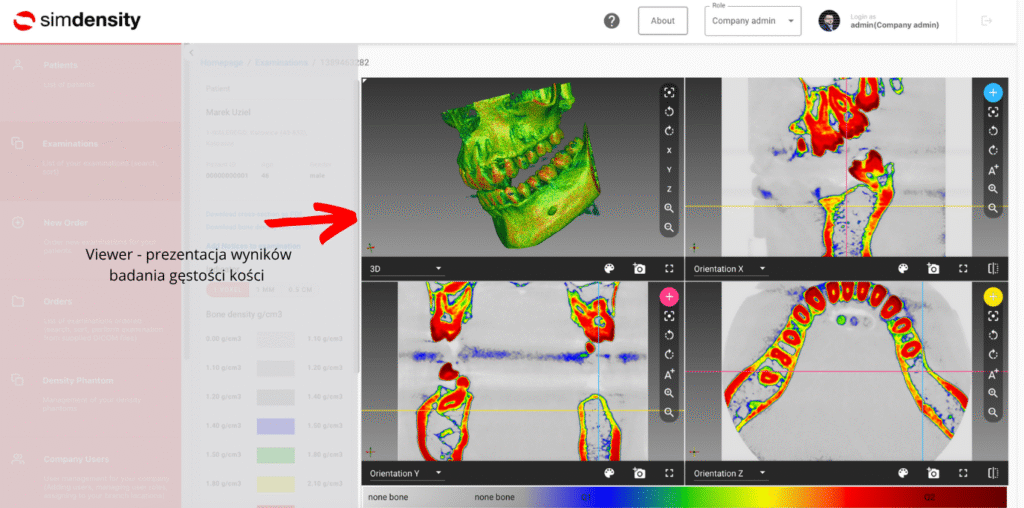Expand the 3D view mode dropdown

click(x=405, y=268)
